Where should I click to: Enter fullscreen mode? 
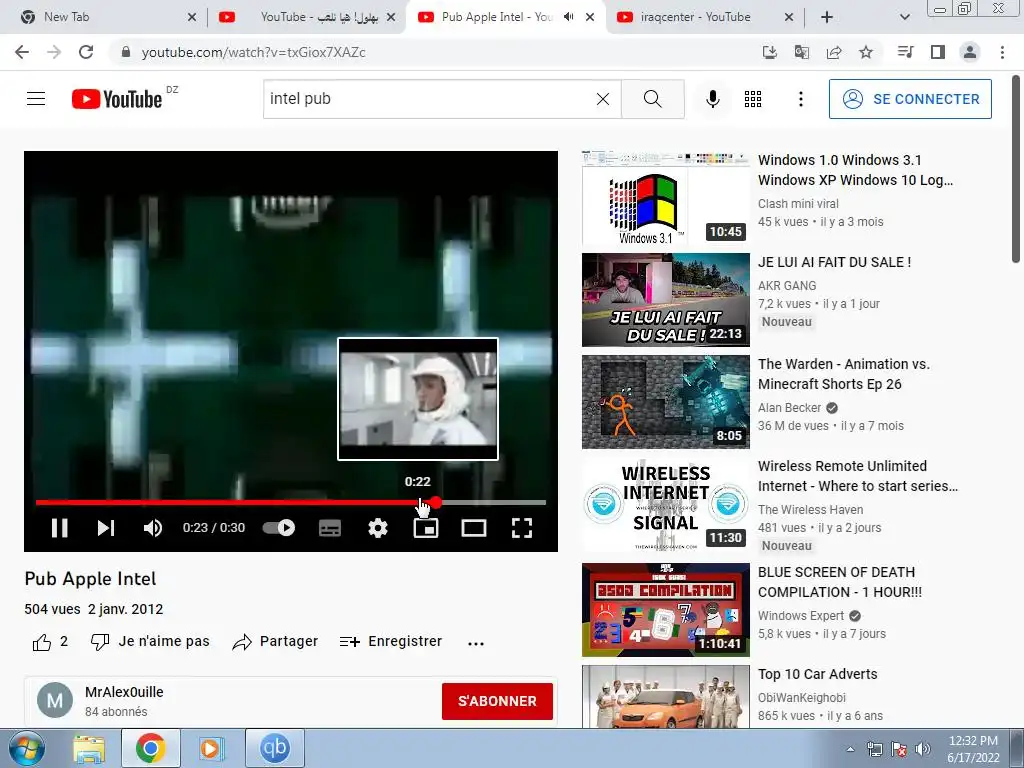click(522, 528)
